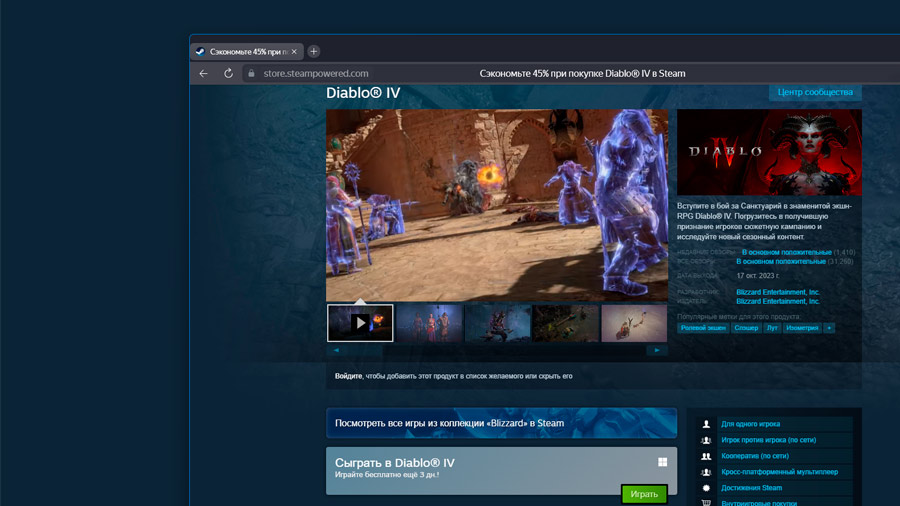Close the Steam browser tab

tap(294, 52)
